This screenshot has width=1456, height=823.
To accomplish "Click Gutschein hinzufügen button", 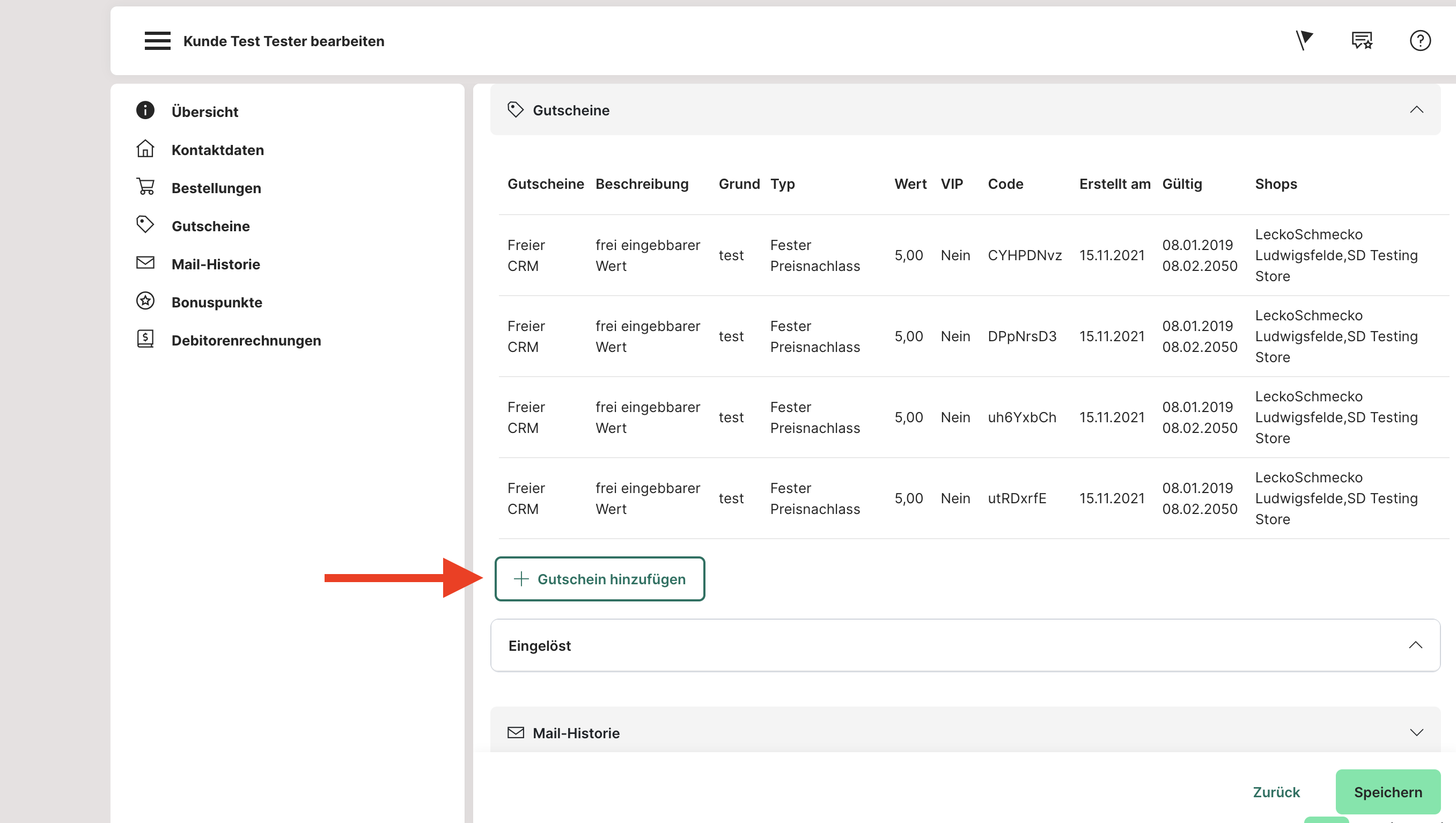I will point(599,579).
